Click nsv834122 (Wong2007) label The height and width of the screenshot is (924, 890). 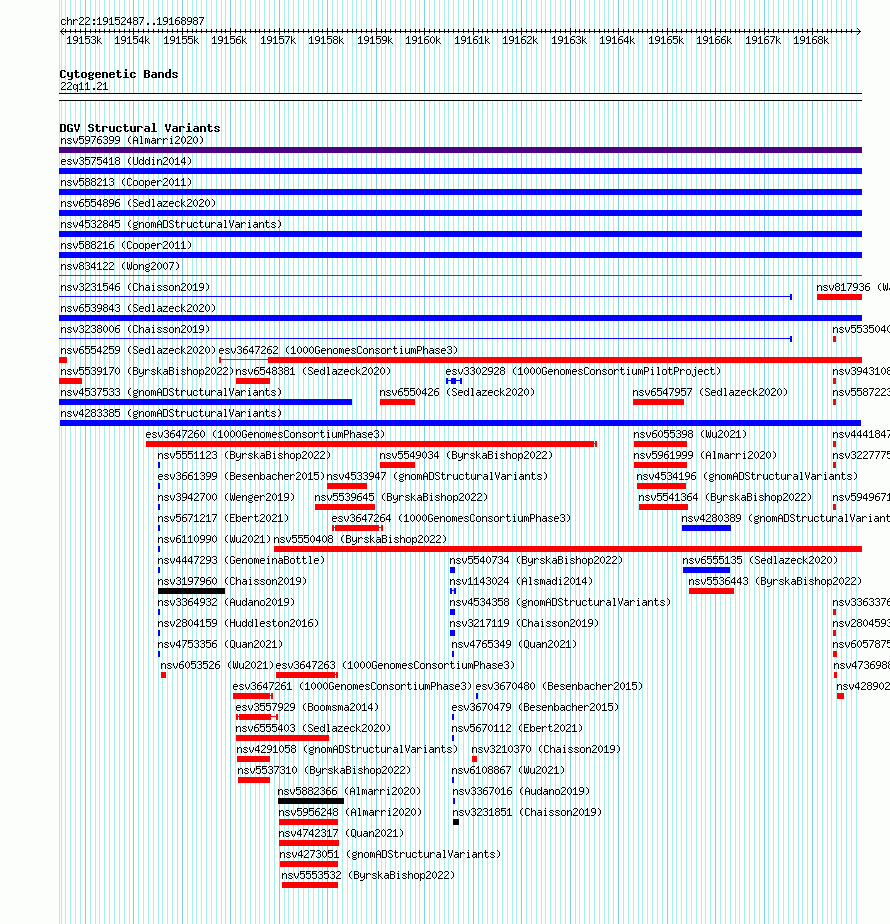tap(120, 266)
